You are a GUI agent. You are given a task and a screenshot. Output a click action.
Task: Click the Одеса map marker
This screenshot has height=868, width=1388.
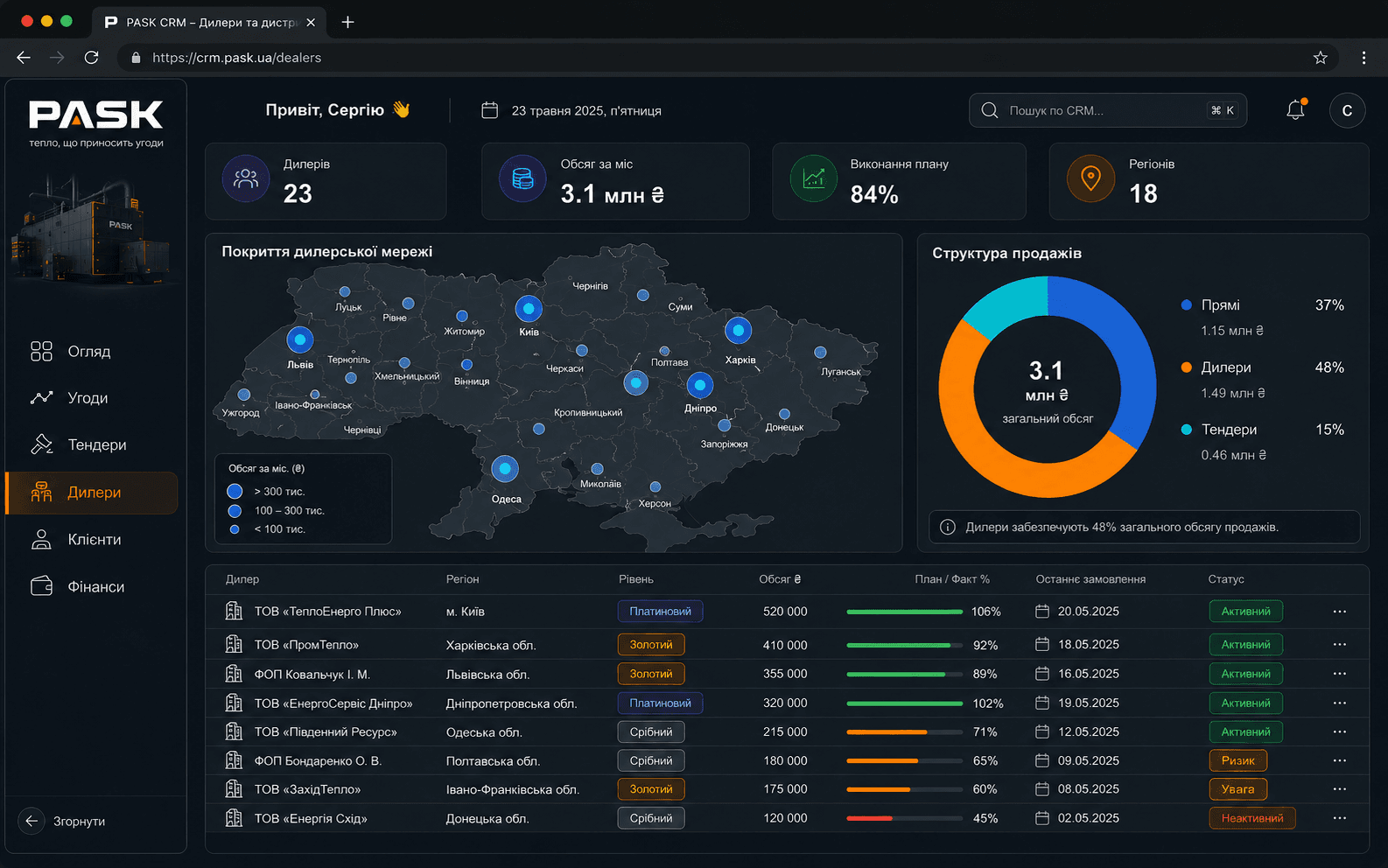pos(505,469)
